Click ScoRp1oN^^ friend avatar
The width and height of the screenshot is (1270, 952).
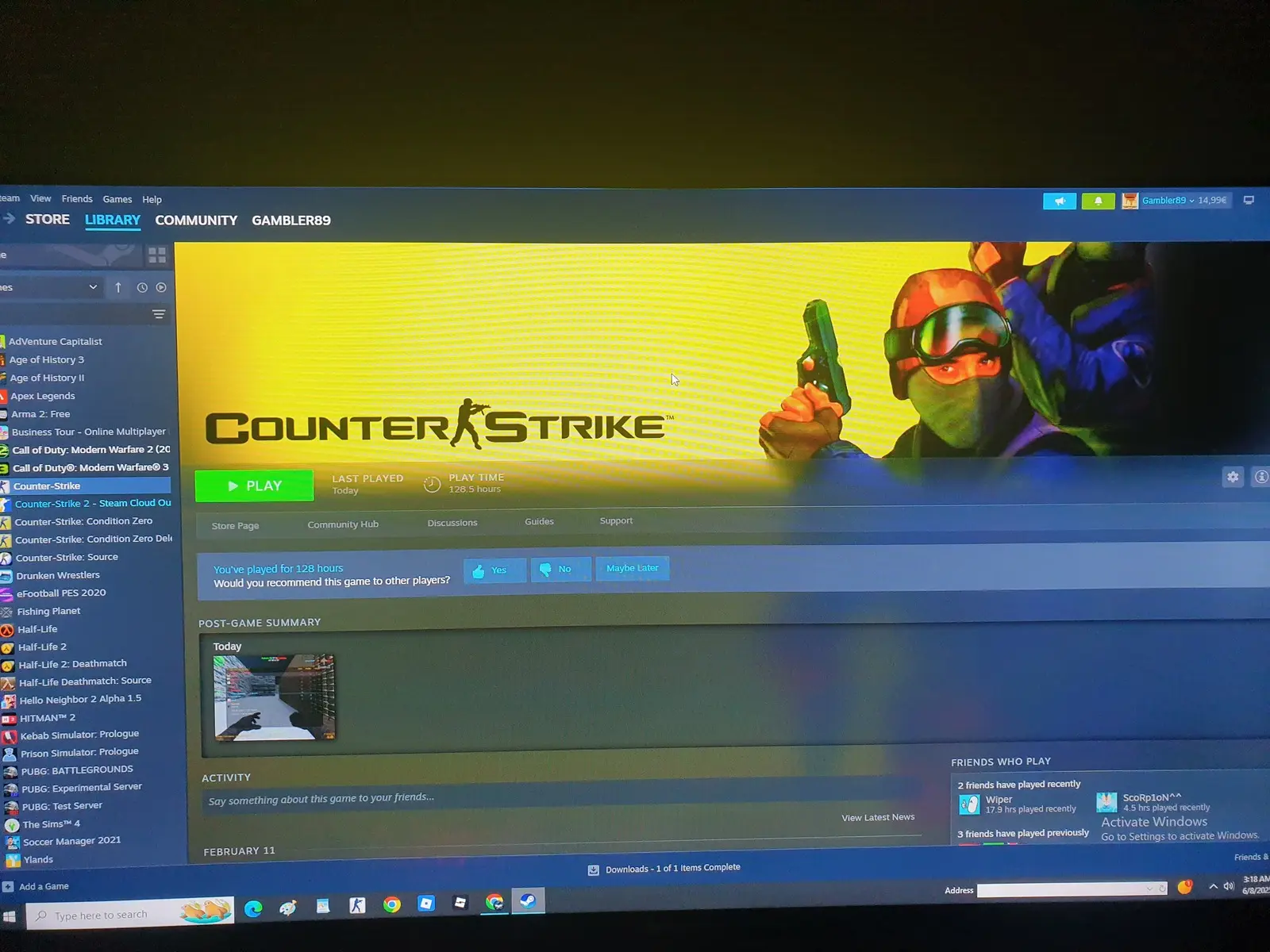click(1106, 802)
